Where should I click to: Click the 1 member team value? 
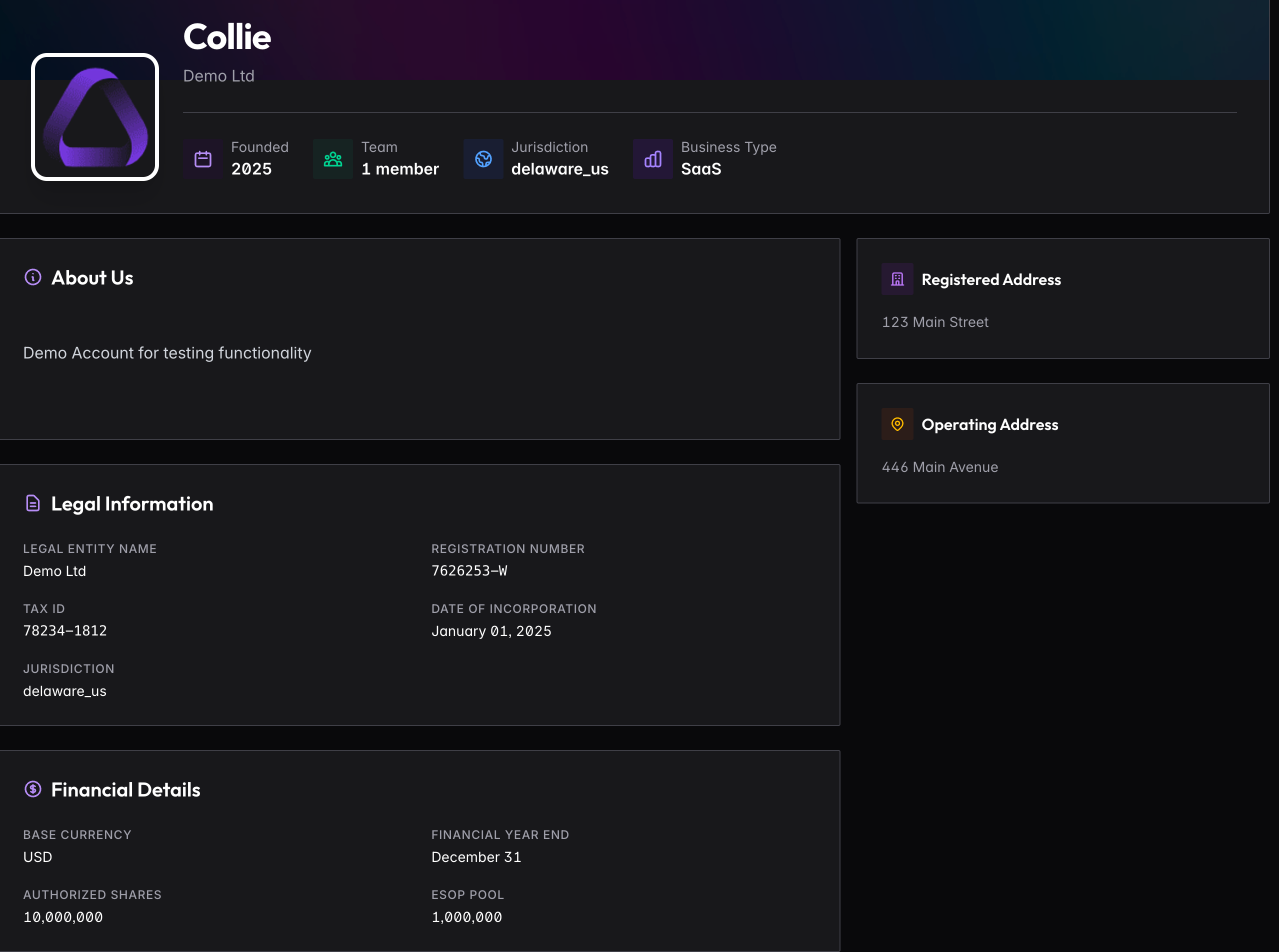(399, 169)
